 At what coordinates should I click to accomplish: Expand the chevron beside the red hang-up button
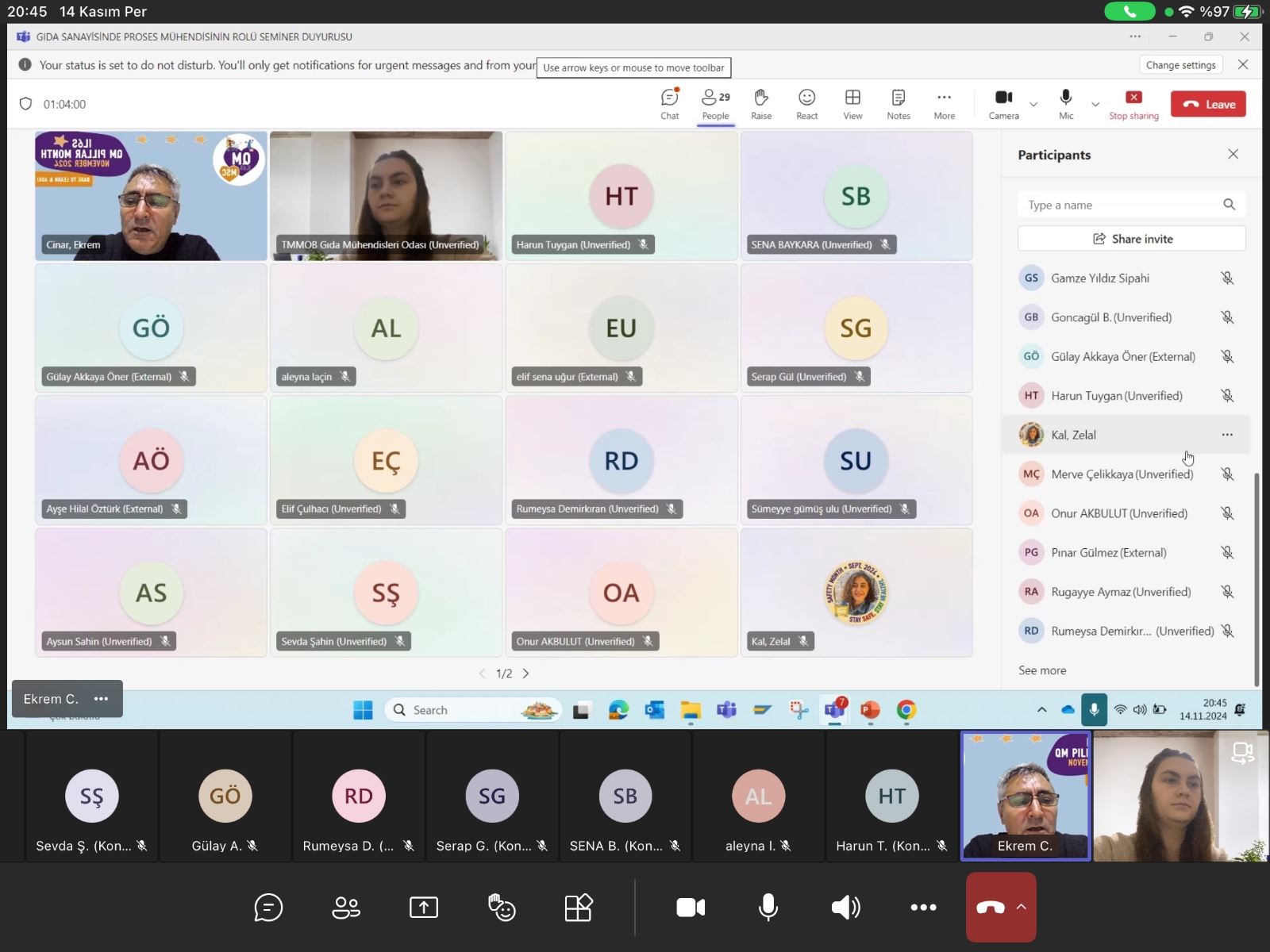[1022, 907]
